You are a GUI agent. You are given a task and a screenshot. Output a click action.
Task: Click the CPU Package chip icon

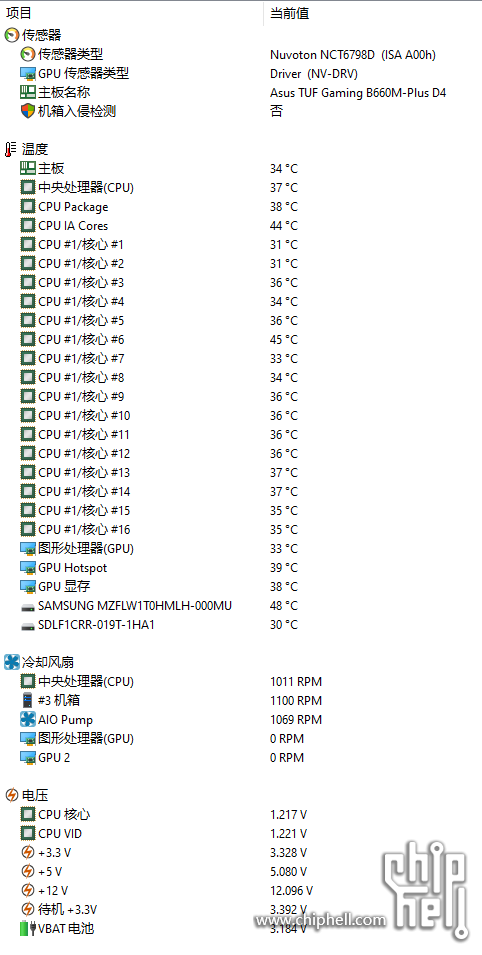click(x=28, y=207)
